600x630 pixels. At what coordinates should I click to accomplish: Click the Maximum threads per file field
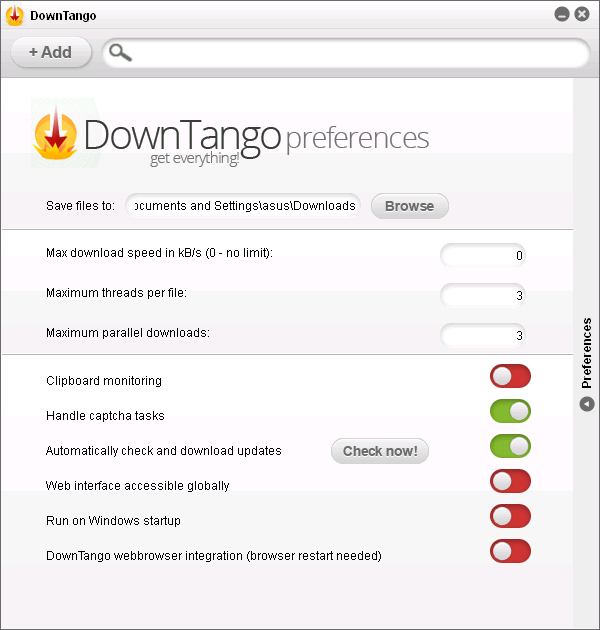point(483,295)
